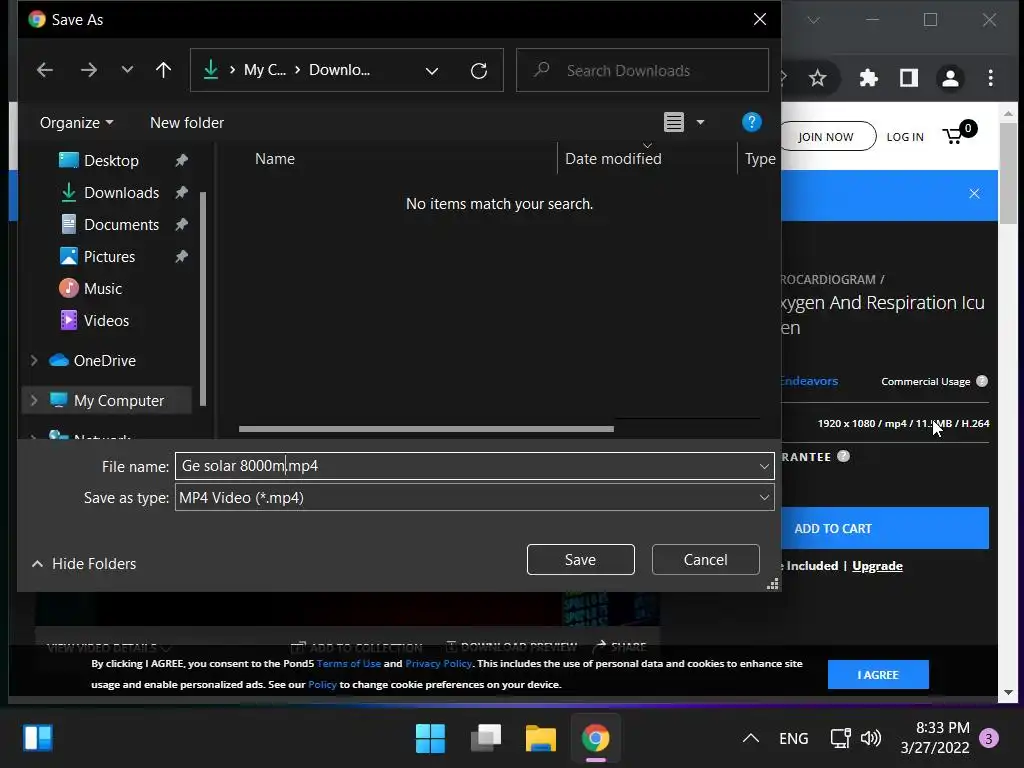Open Chrome profile avatar icon
The height and width of the screenshot is (768, 1024).
point(950,78)
